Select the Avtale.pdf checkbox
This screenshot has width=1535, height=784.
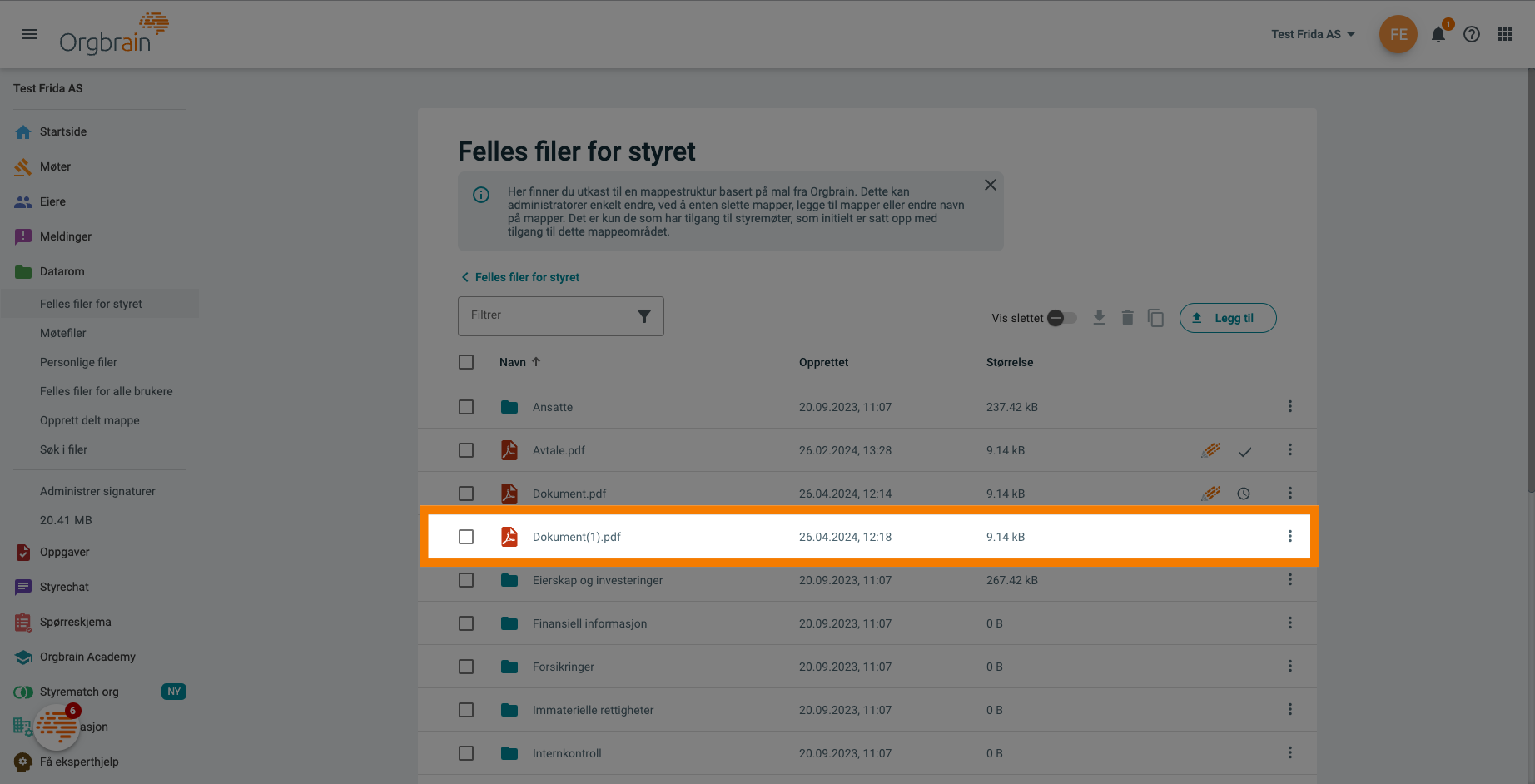466,450
